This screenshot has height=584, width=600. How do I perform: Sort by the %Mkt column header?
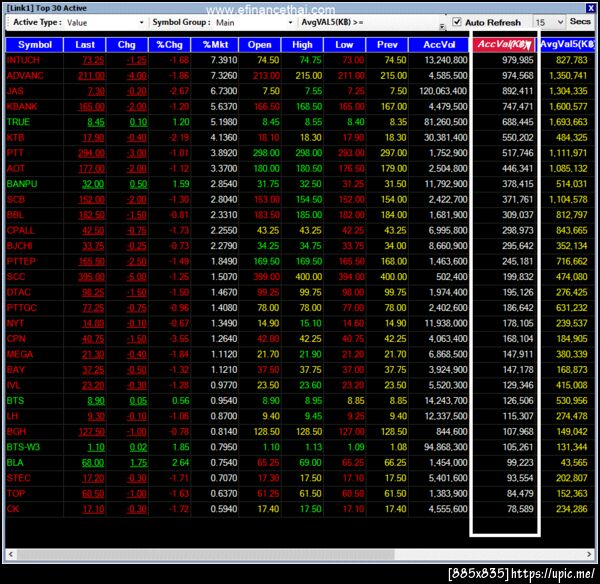(215, 45)
